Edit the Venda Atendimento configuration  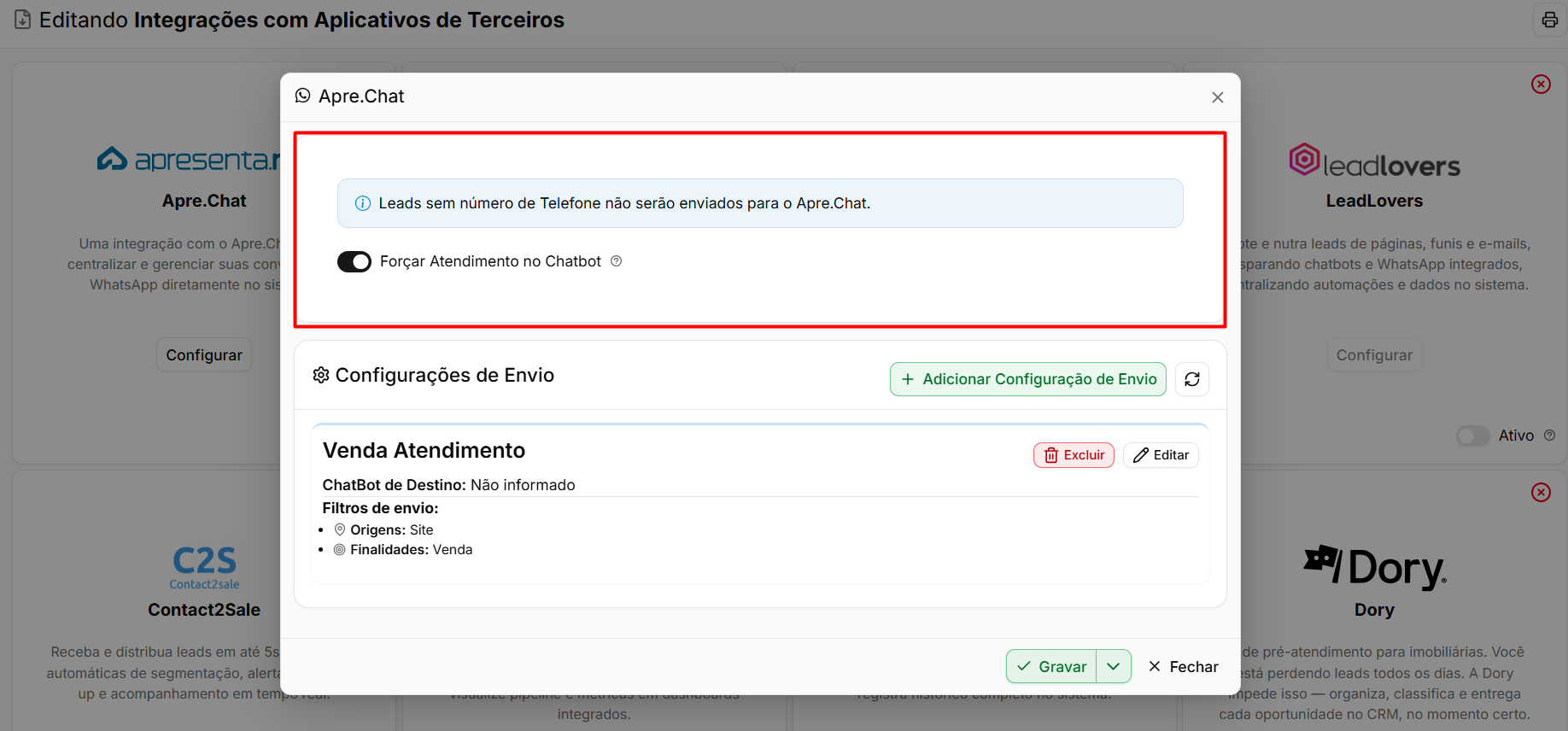[x=1161, y=455]
